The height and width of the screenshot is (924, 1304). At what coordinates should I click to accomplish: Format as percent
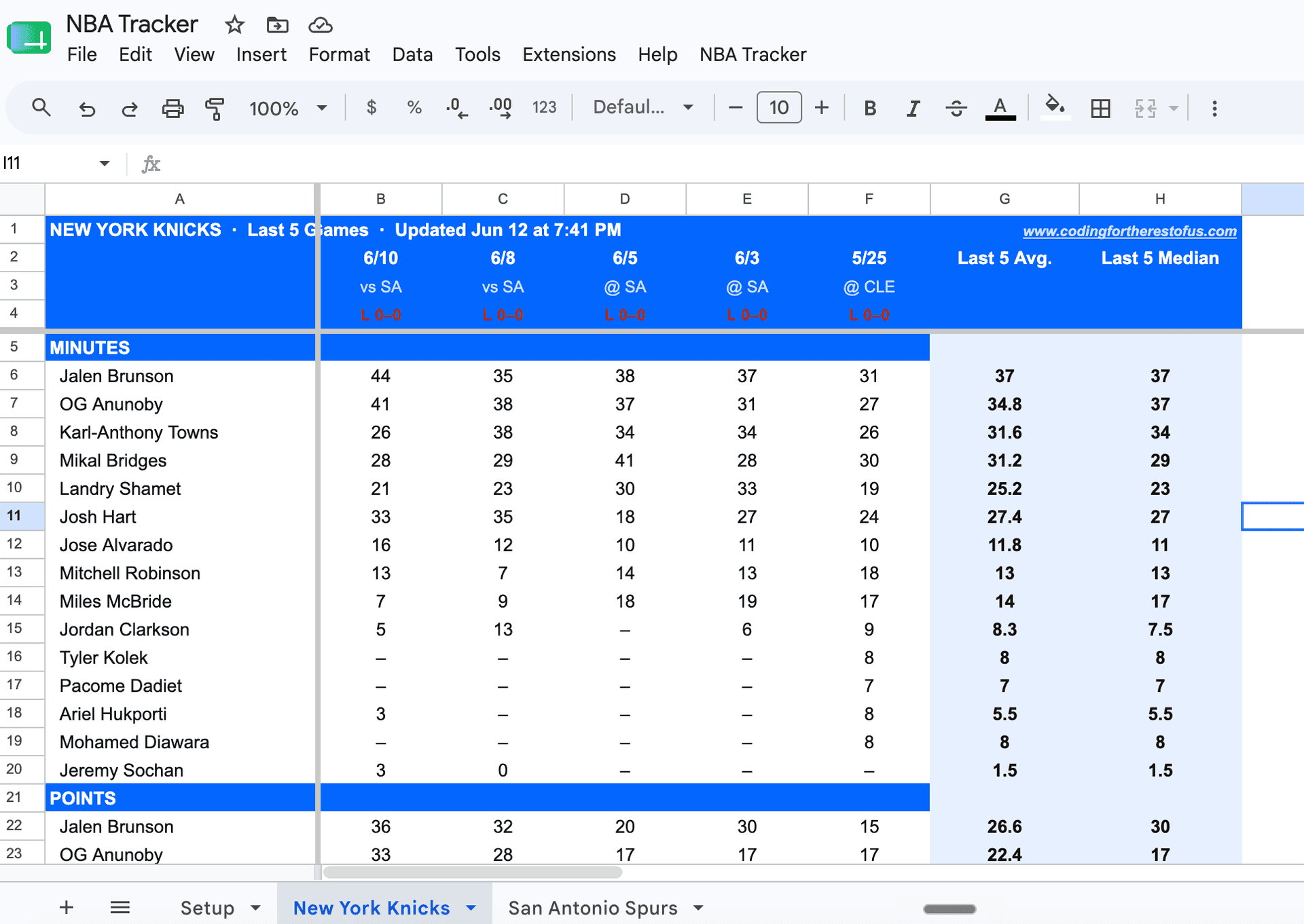click(414, 107)
